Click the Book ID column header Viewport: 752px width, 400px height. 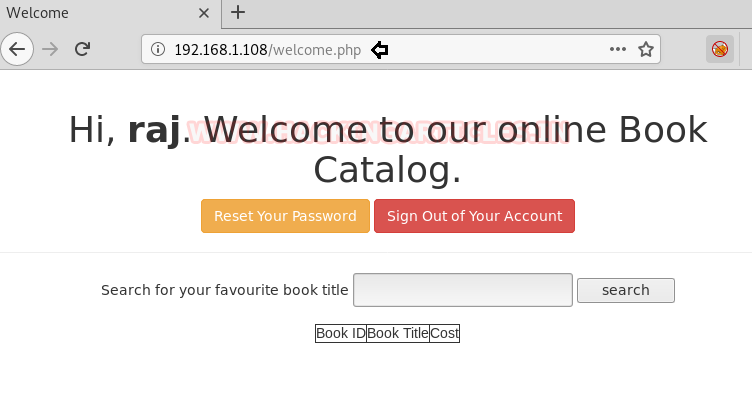point(341,333)
